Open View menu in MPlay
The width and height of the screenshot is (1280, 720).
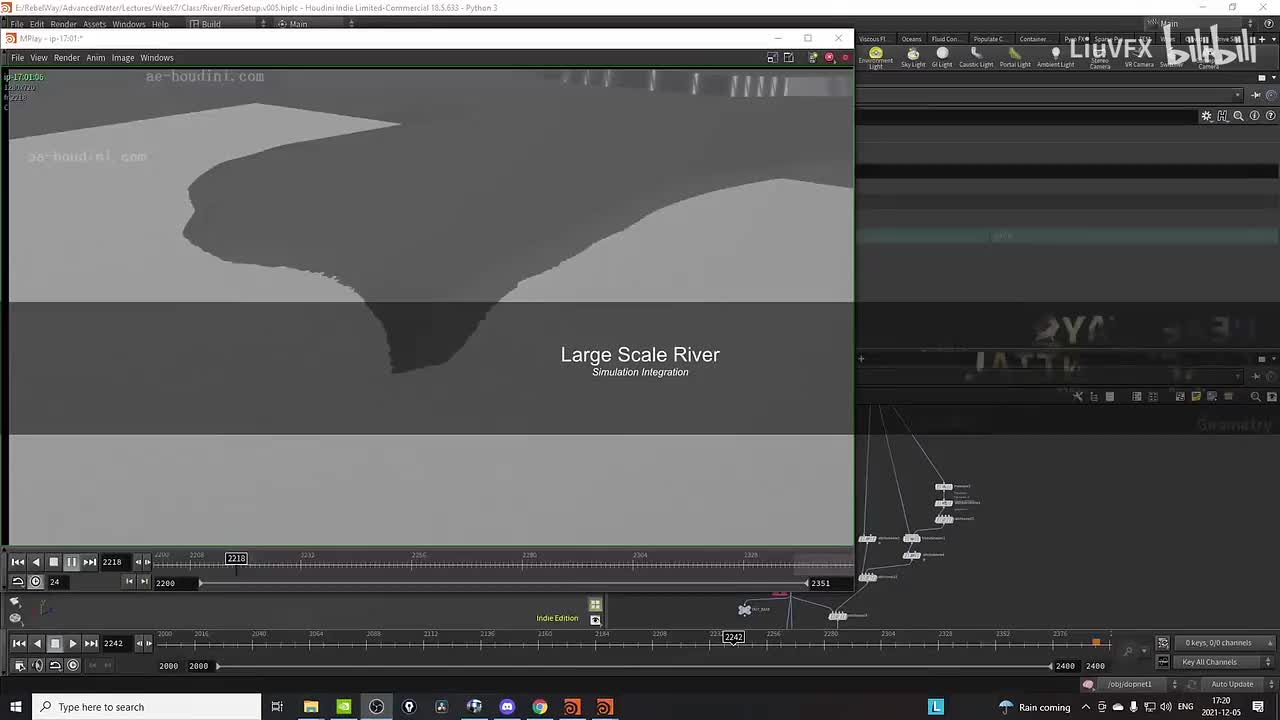click(x=39, y=58)
